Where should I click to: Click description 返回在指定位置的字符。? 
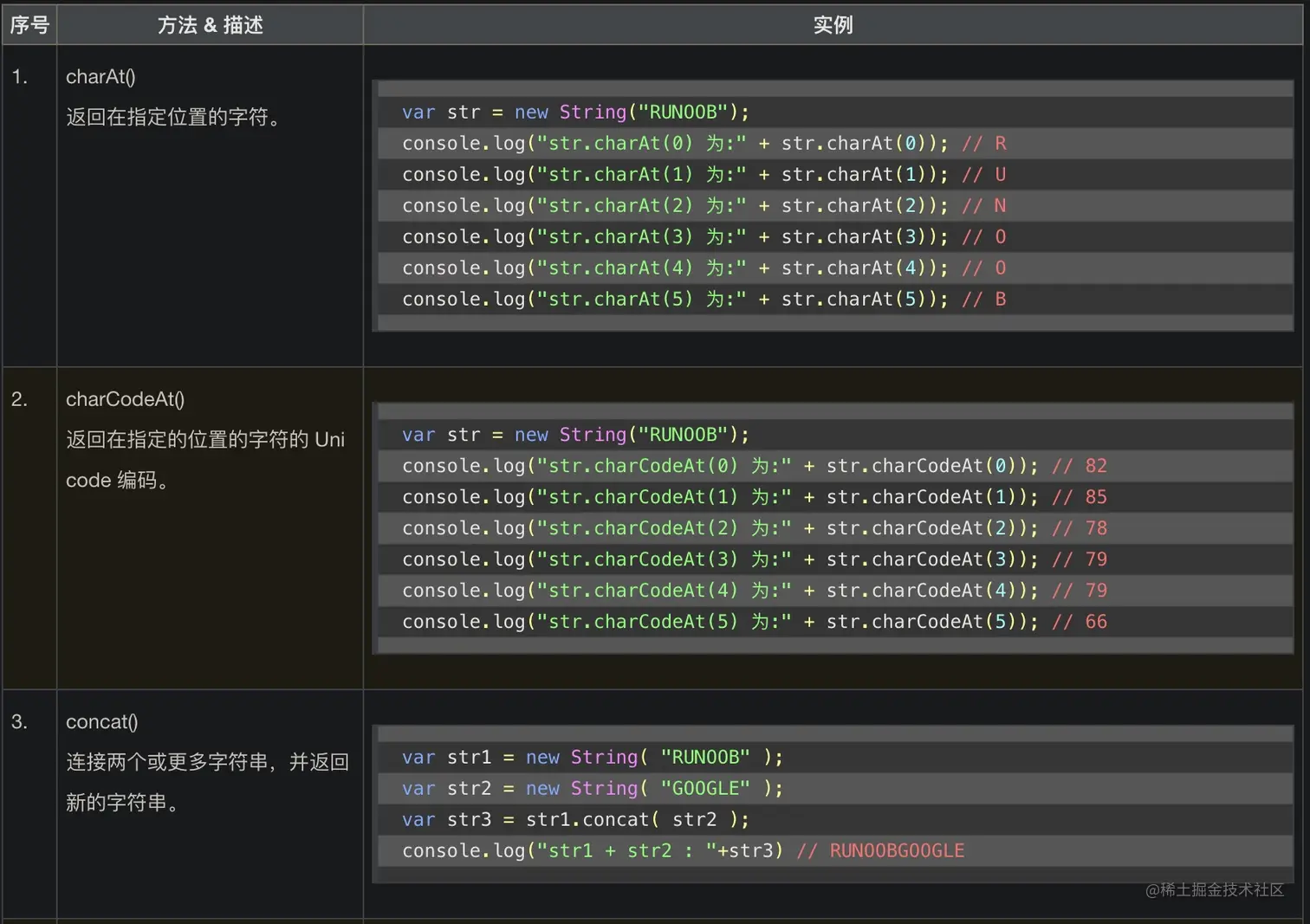177,117
